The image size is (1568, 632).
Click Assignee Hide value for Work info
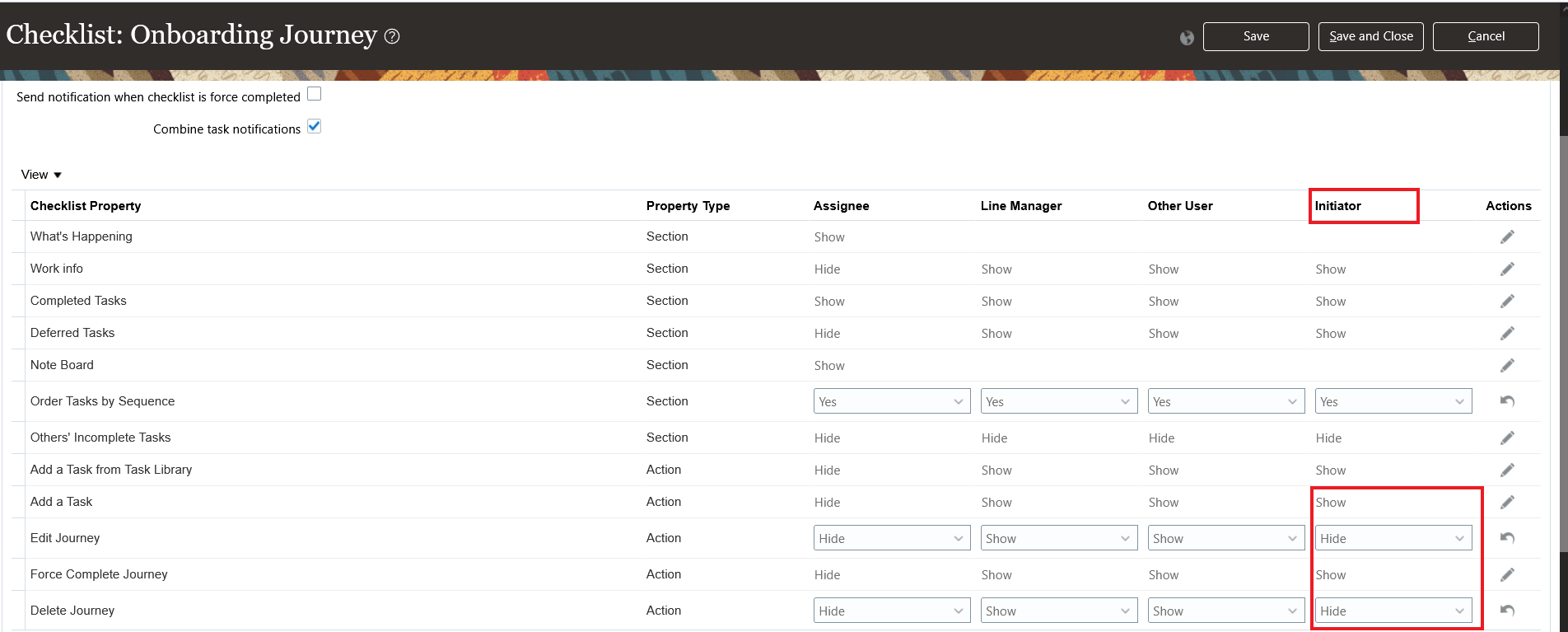pyautogui.click(x=828, y=269)
